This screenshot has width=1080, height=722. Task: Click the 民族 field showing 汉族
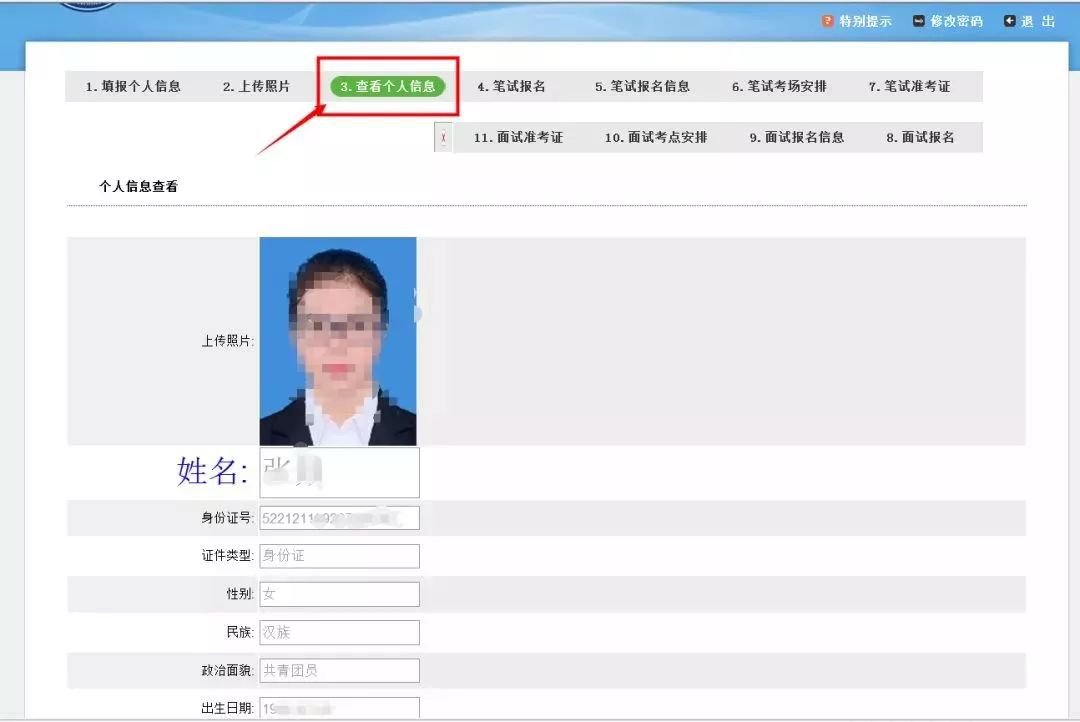(x=339, y=632)
